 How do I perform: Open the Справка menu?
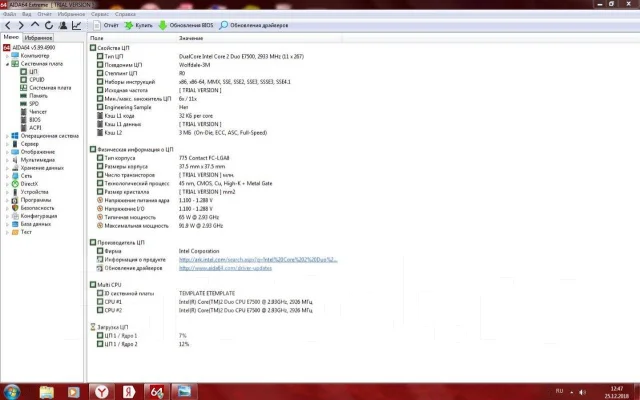click(125, 14)
